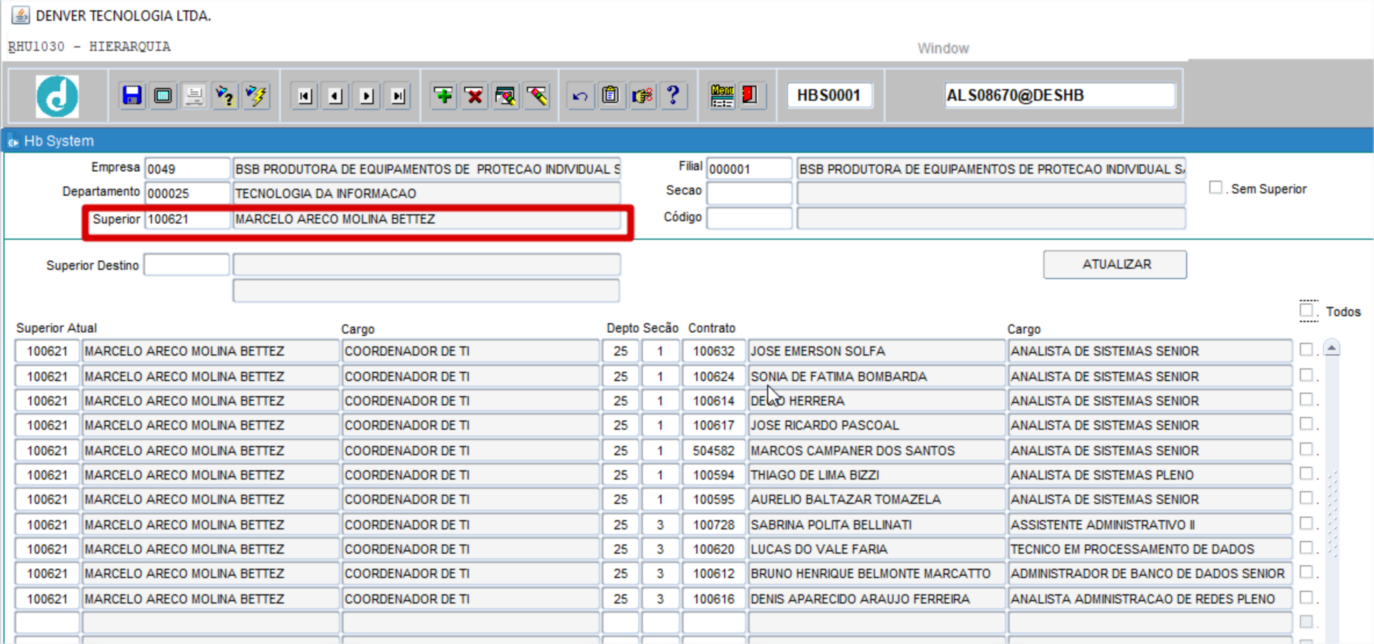Check the box for JOSE EMERSON SOLFA row
The height and width of the screenshot is (644, 1374).
[x=1306, y=350]
